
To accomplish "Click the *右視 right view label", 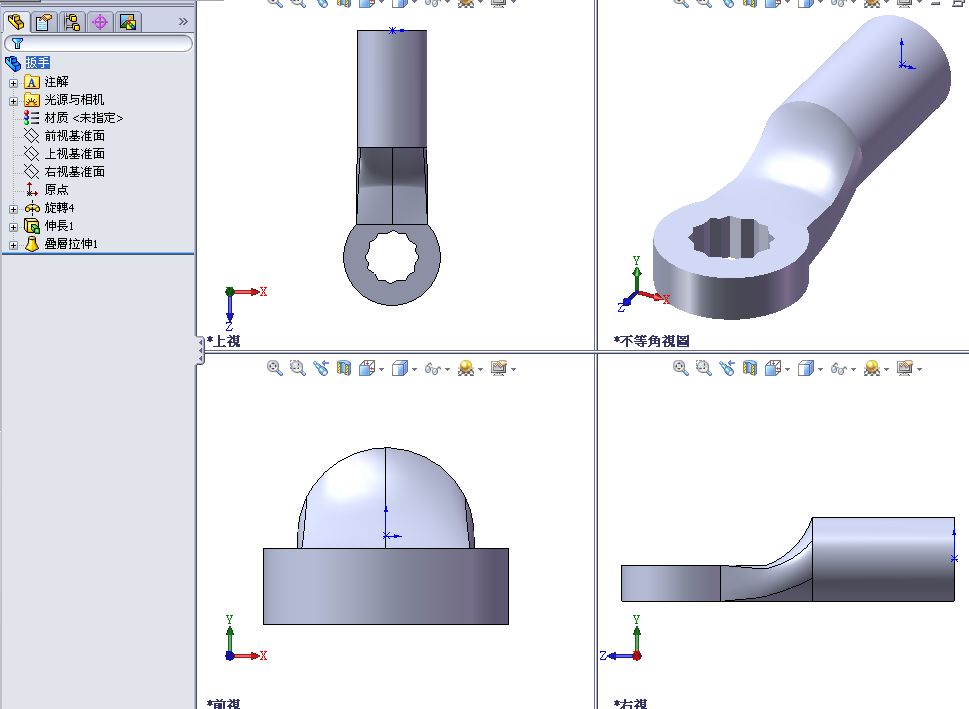I will point(630,703).
